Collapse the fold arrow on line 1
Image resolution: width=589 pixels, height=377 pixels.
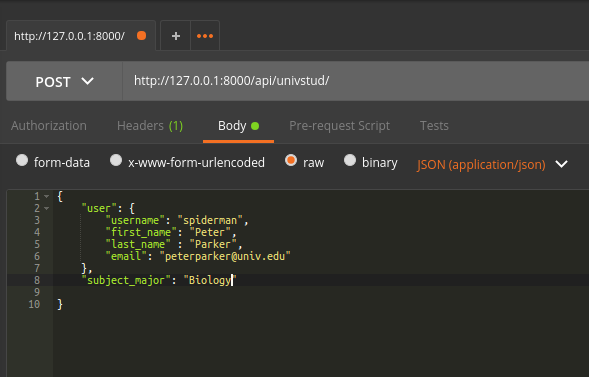coord(46,196)
